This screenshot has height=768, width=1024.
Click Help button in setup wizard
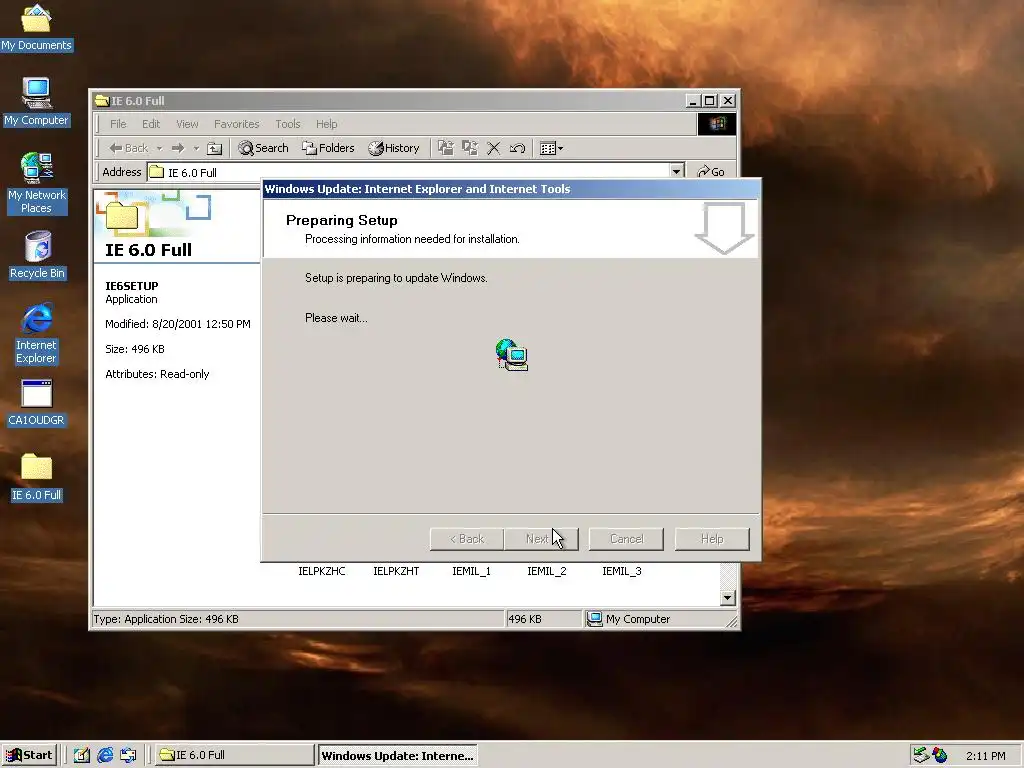712,539
